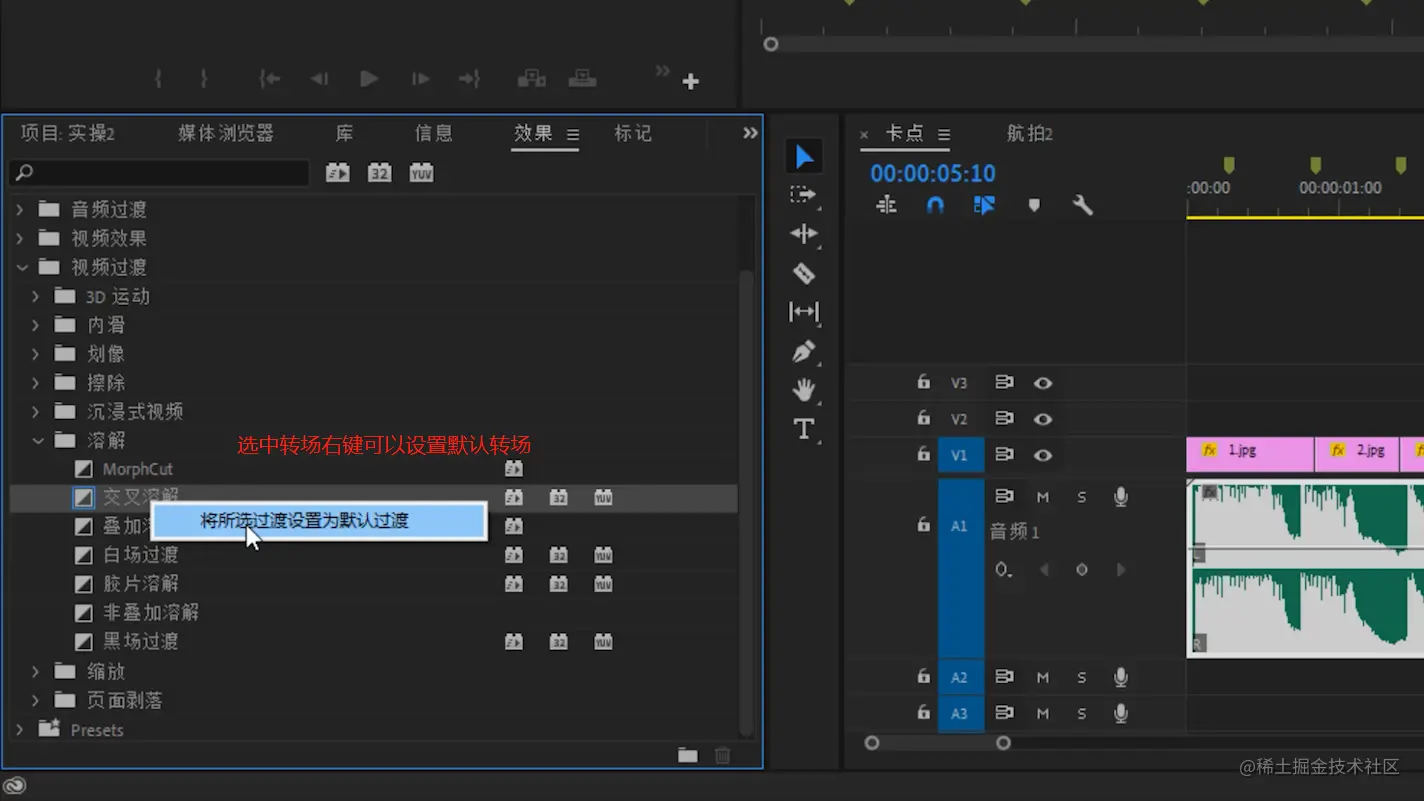
Task: Collapse the 溶解 folder
Action: (38, 440)
